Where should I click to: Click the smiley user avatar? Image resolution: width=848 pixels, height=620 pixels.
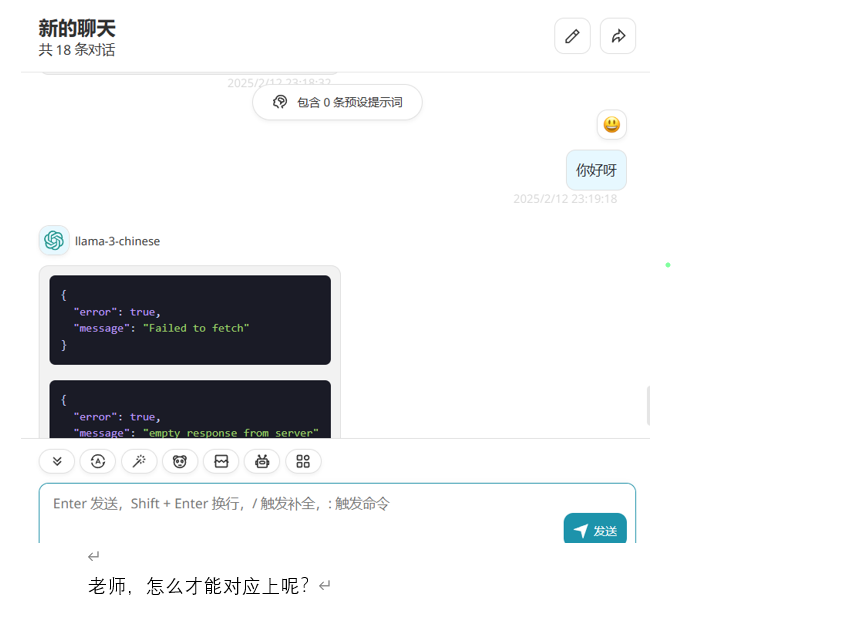612,125
